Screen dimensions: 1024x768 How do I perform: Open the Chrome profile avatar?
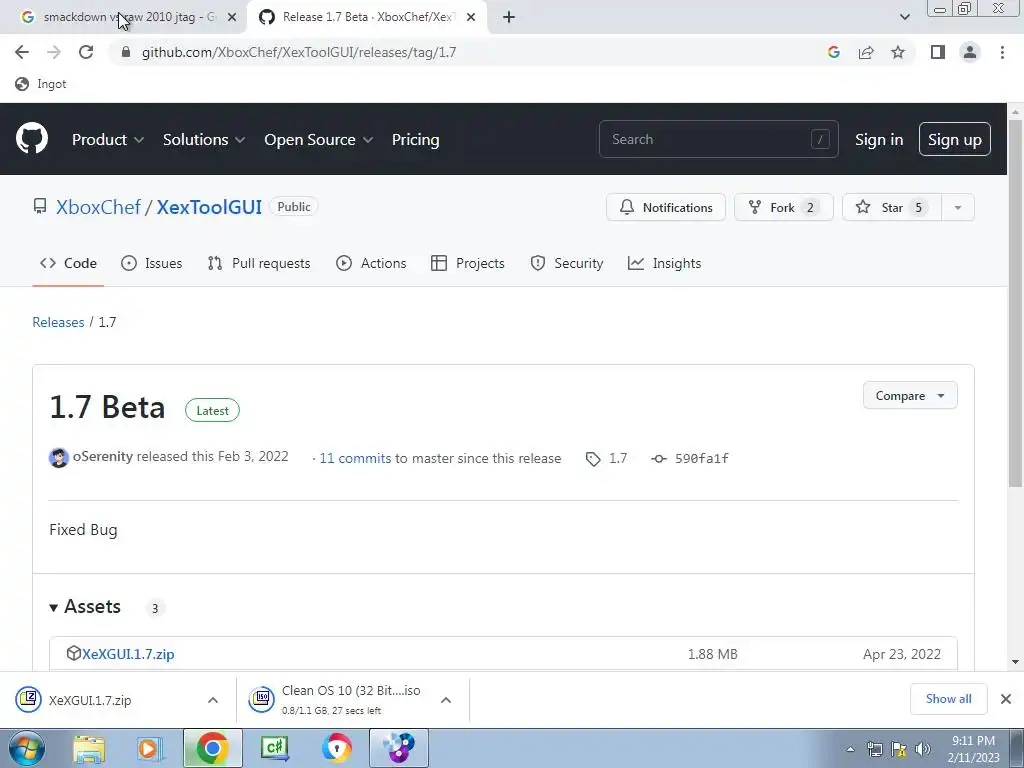(x=970, y=52)
